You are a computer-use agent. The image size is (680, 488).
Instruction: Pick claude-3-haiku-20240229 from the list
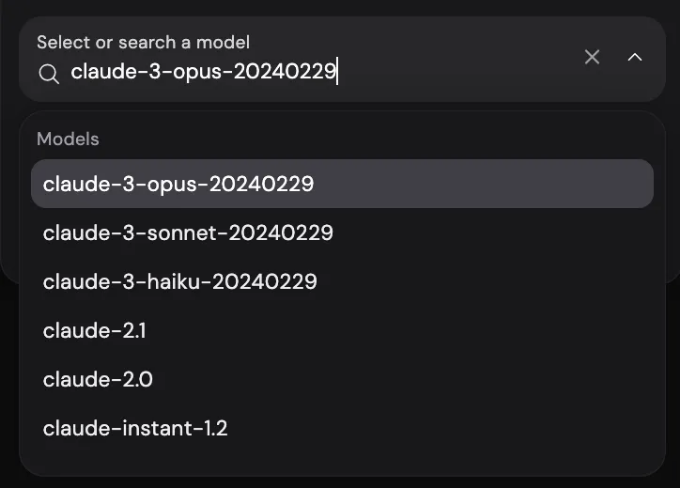(342, 282)
